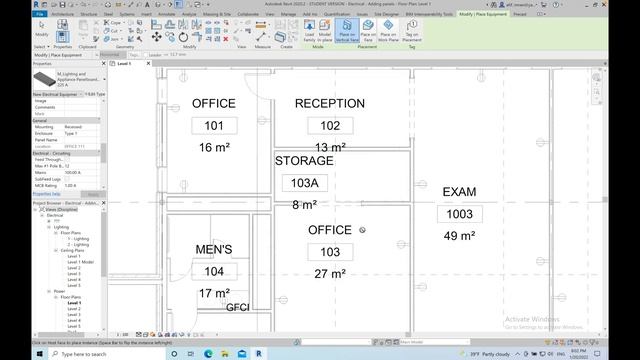Click the Panel Name property field
Viewport: 640px width, 360px height.
pos(81,140)
